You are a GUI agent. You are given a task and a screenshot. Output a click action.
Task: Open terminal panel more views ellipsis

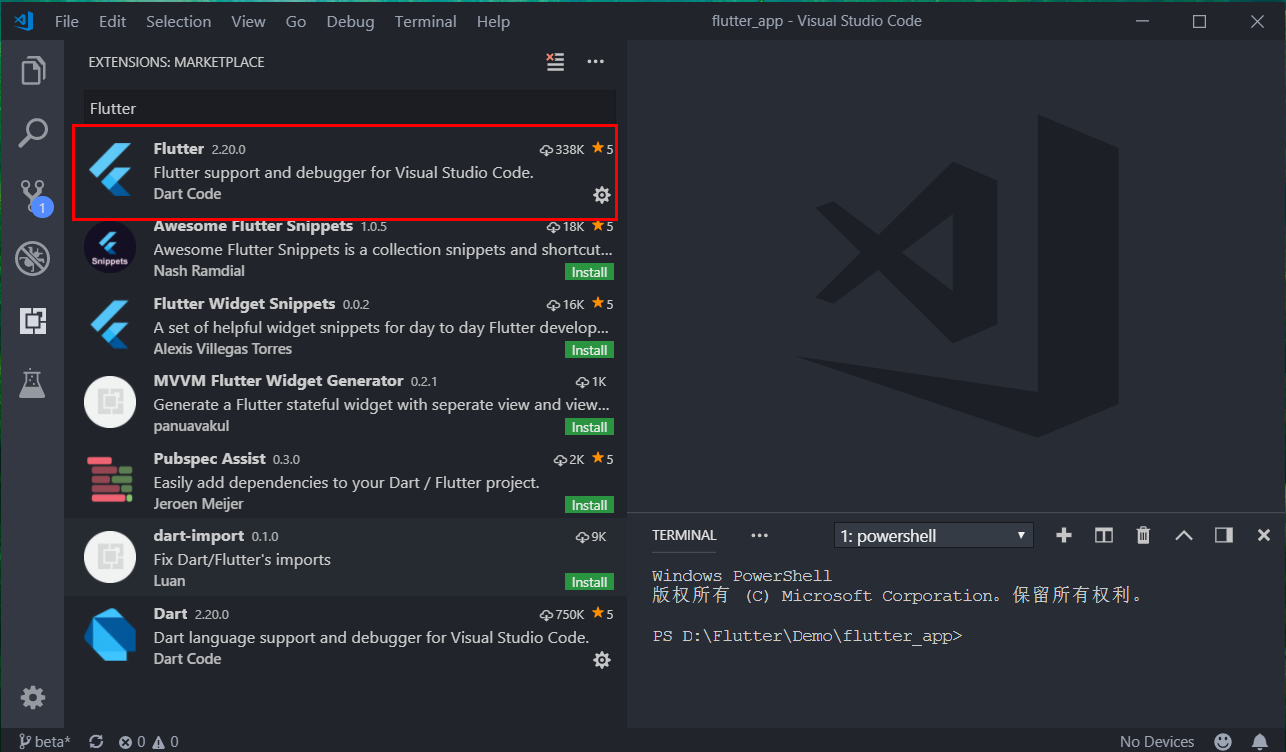(x=759, y=535)
